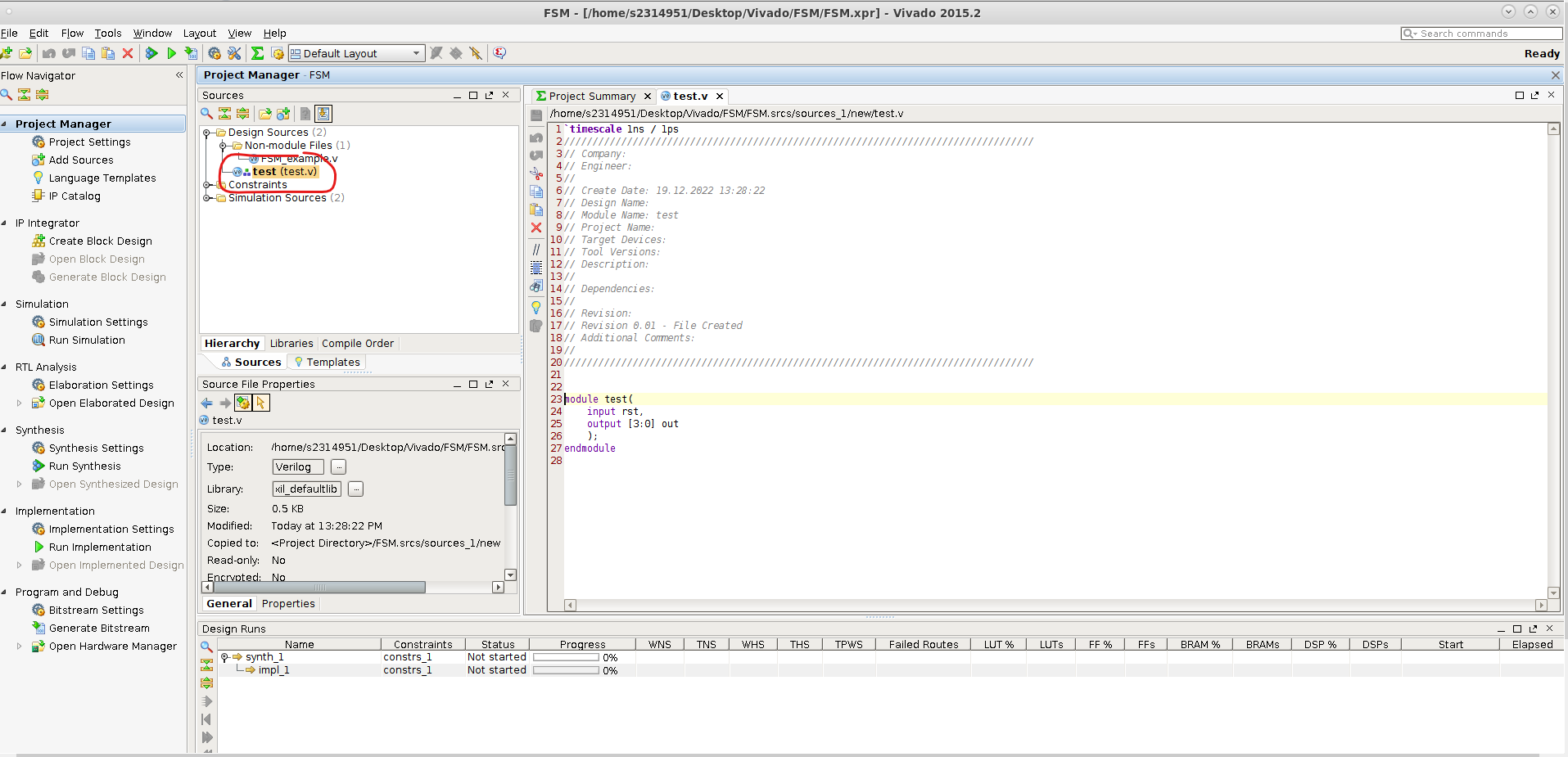Open Properties tab in Source File Properties
1568x757 pixels.
(x=288, y=604)
